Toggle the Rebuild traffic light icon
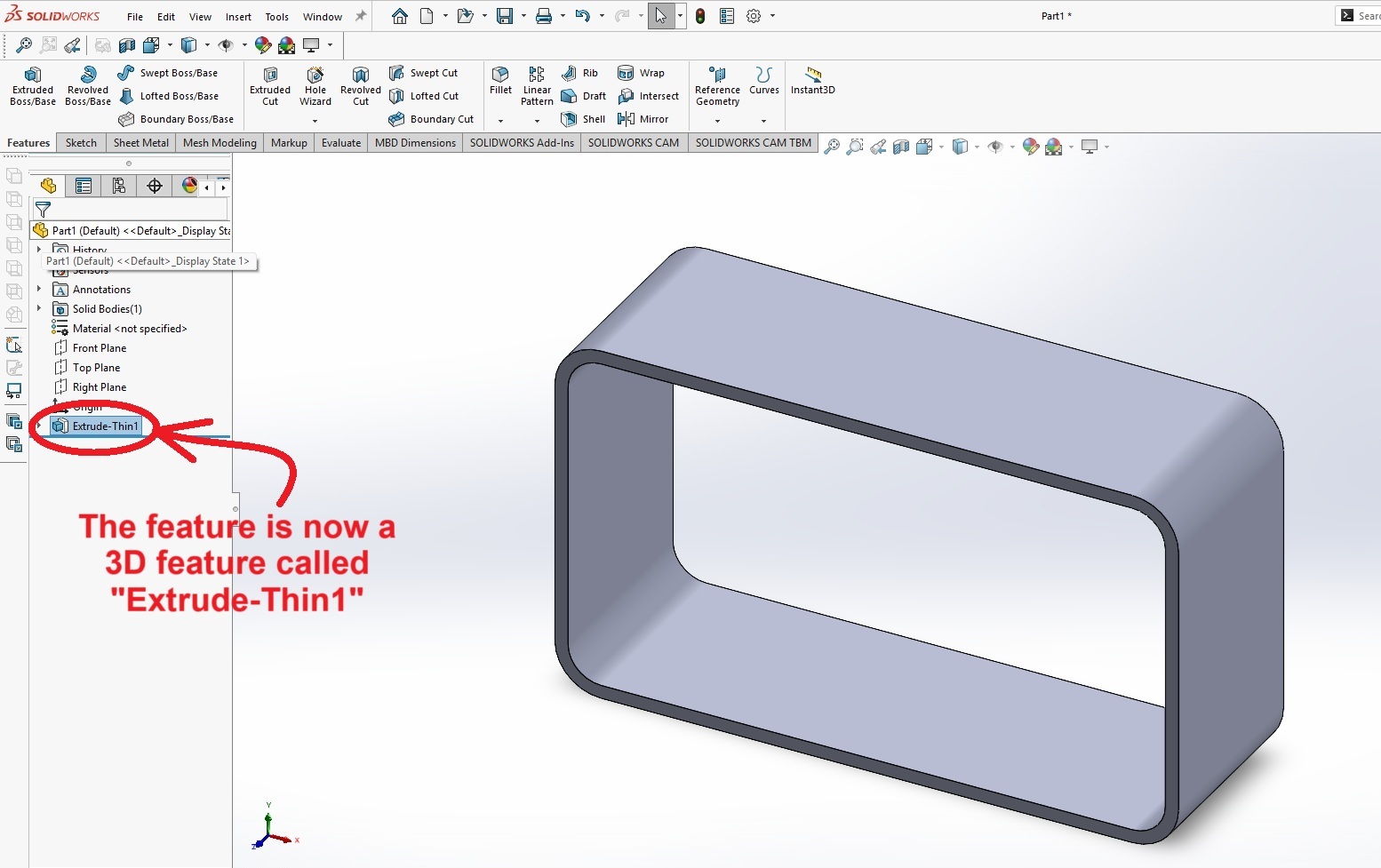Image resolution: width=1381 pixels, height=868 pixels. pyautogui.click(x=700, y=16)
